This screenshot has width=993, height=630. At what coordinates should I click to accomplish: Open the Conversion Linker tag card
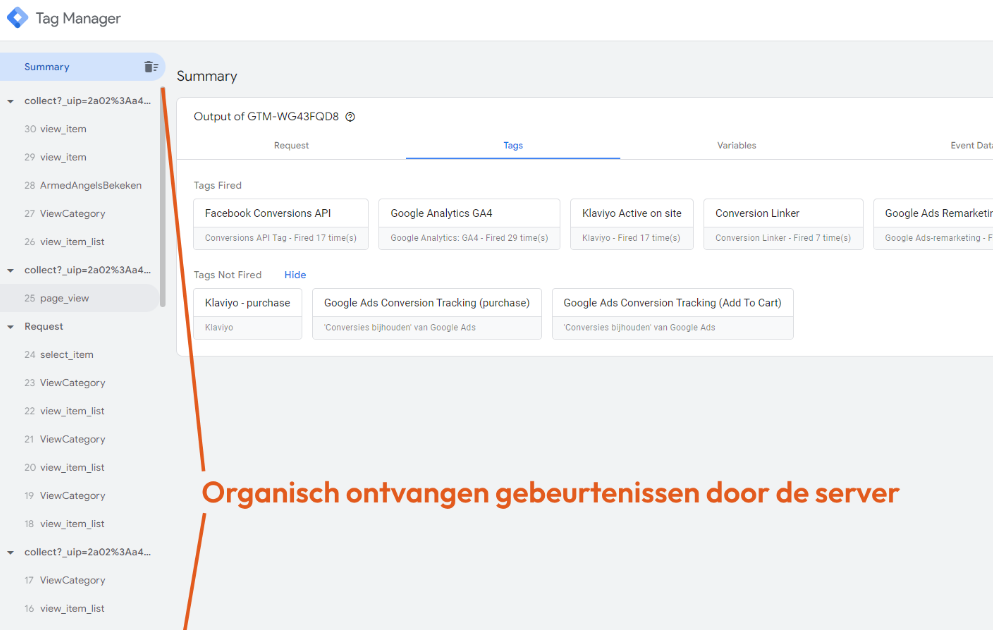coord(783,224)
